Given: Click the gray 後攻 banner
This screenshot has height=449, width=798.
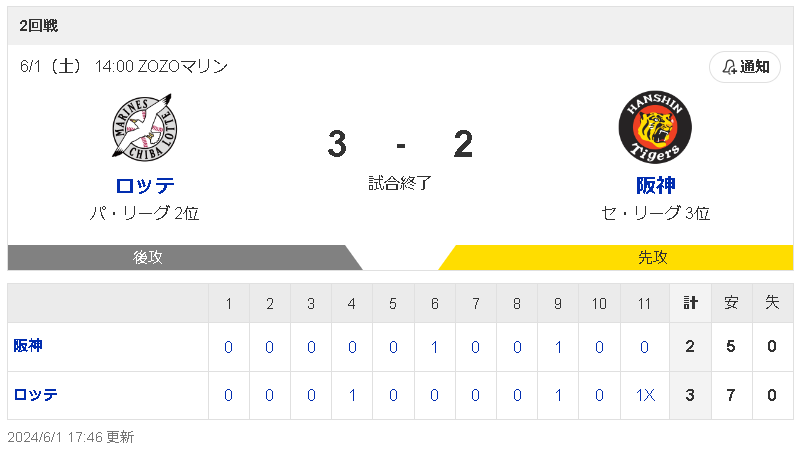Looking at the screenshot, I should coord(185,258).
